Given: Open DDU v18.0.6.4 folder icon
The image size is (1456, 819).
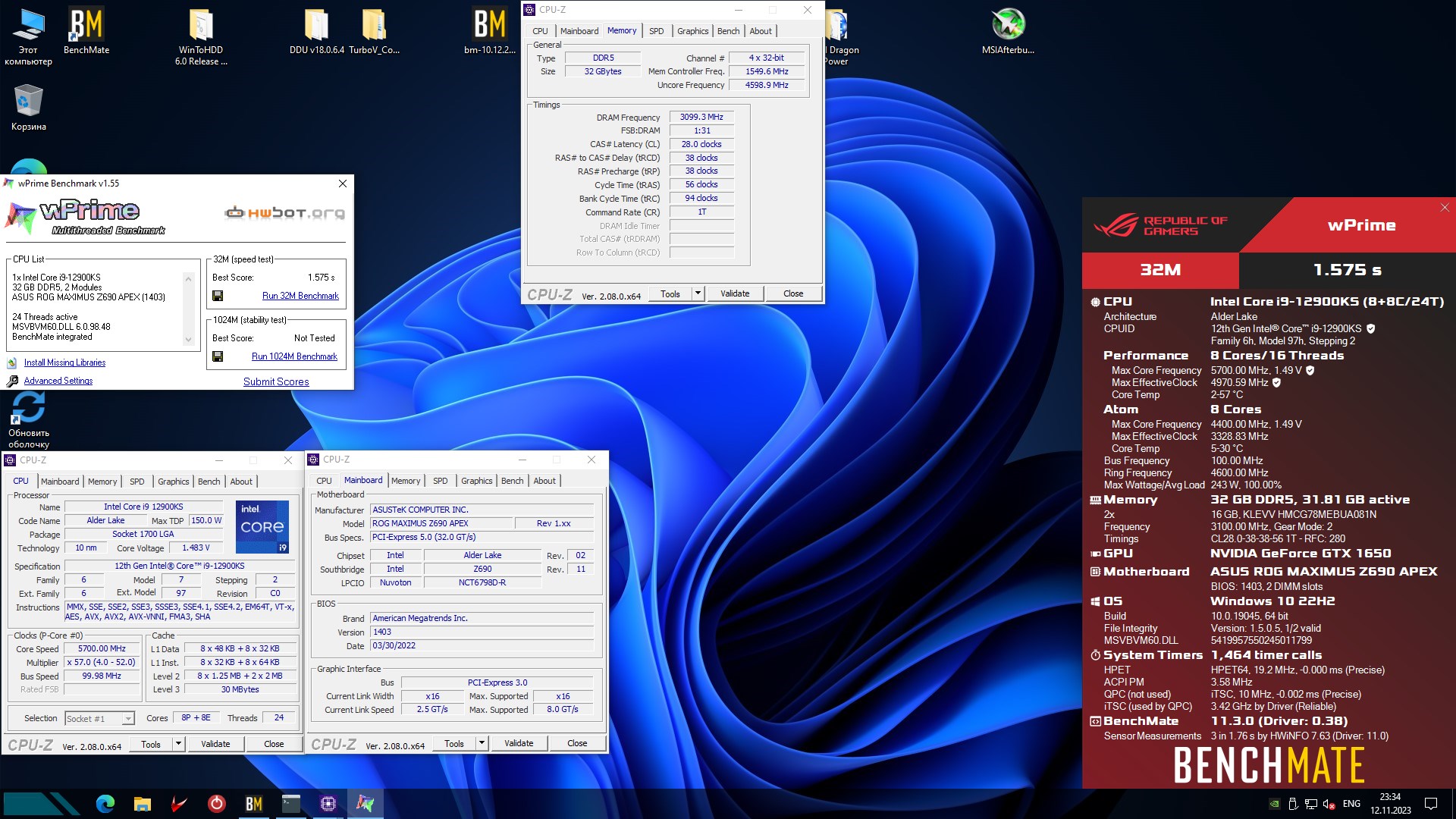Looking at the screenshot, I should [316, 30].
